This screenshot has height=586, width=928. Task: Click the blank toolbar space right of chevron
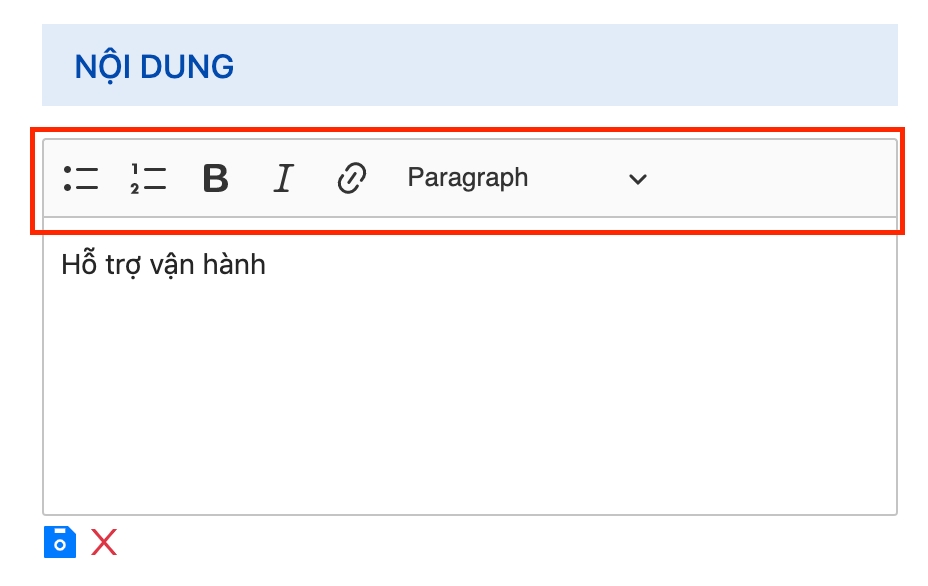[x=770, y=179]
